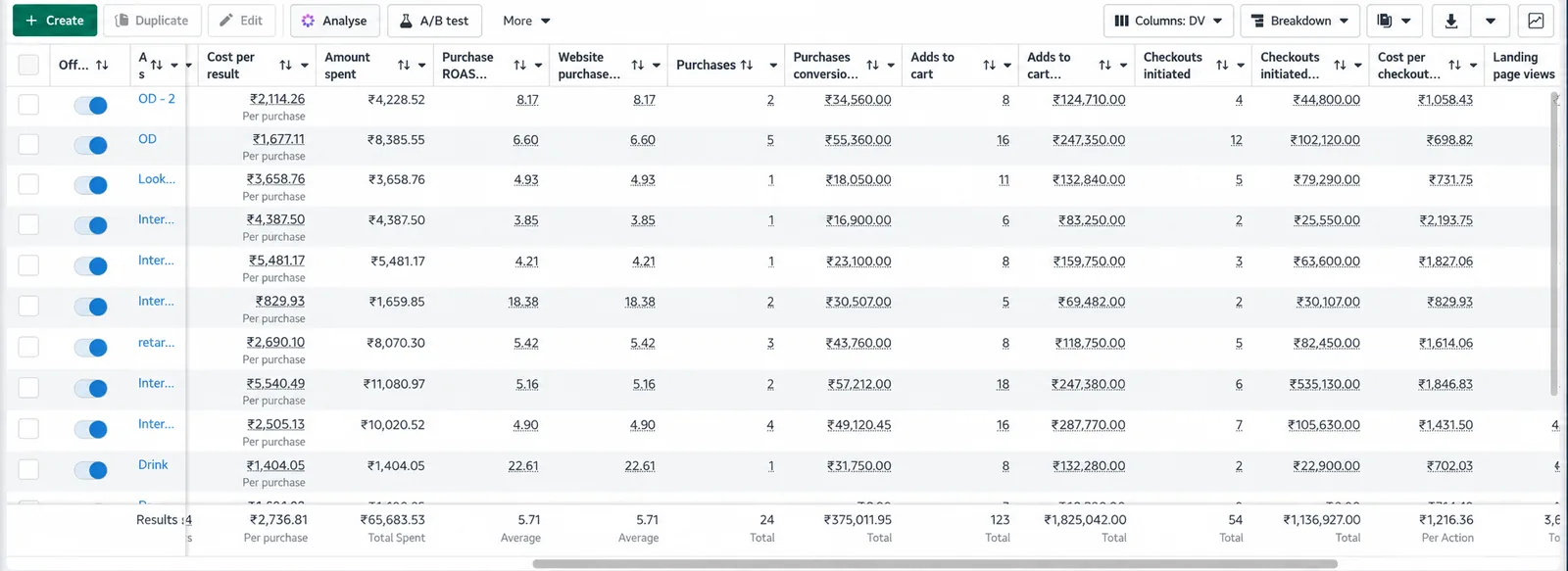Open the reports icon dropdown
The height and width of the screenshot is (571, 1568).
pyautogui.click(x=1394, y=21)
